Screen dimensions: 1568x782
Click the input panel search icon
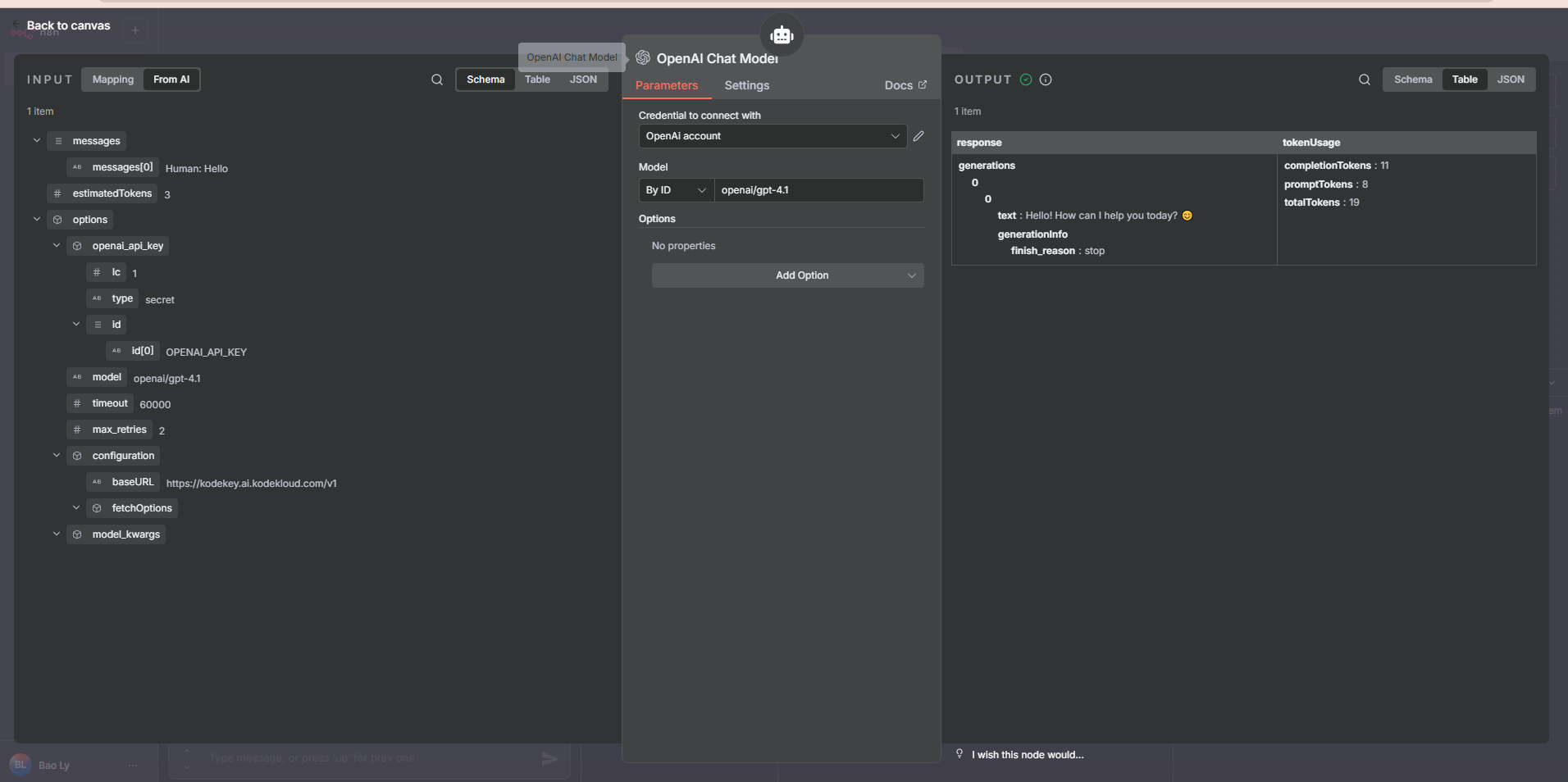tap(437, 80)
